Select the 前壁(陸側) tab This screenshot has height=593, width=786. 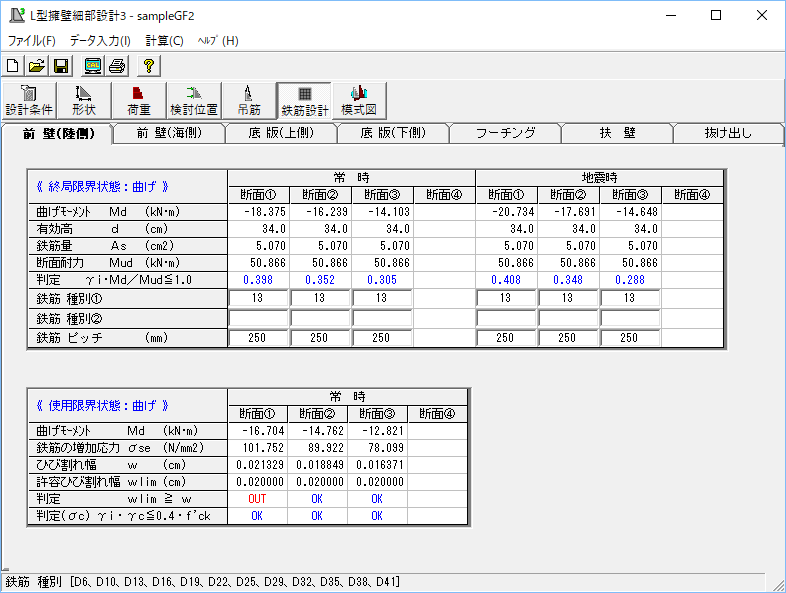point(58,133)
